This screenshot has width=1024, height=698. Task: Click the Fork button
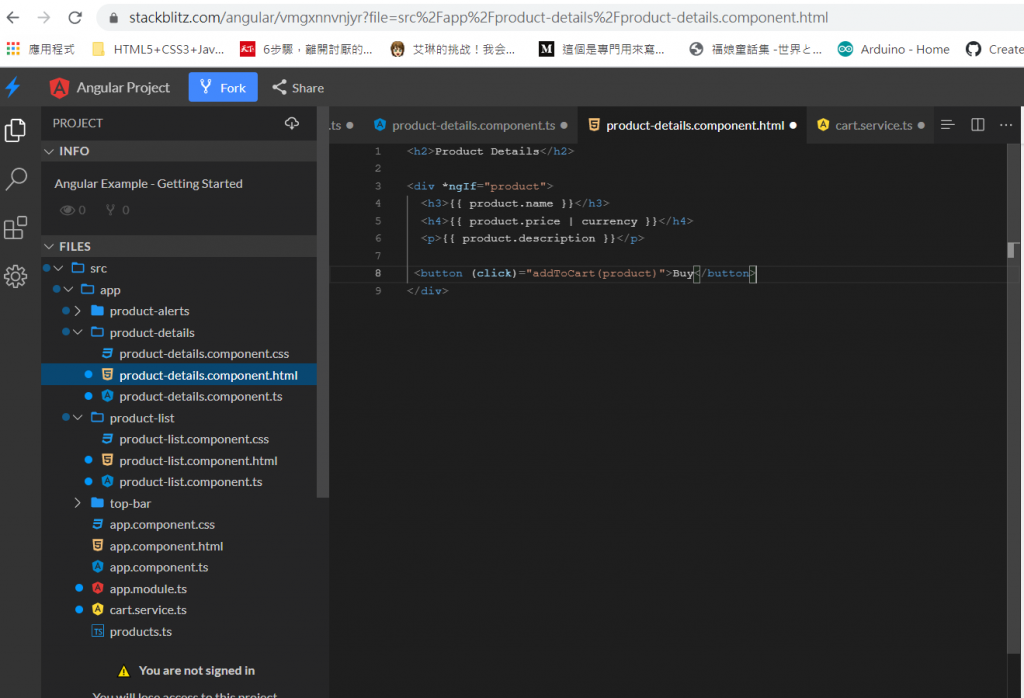(223, 87)
